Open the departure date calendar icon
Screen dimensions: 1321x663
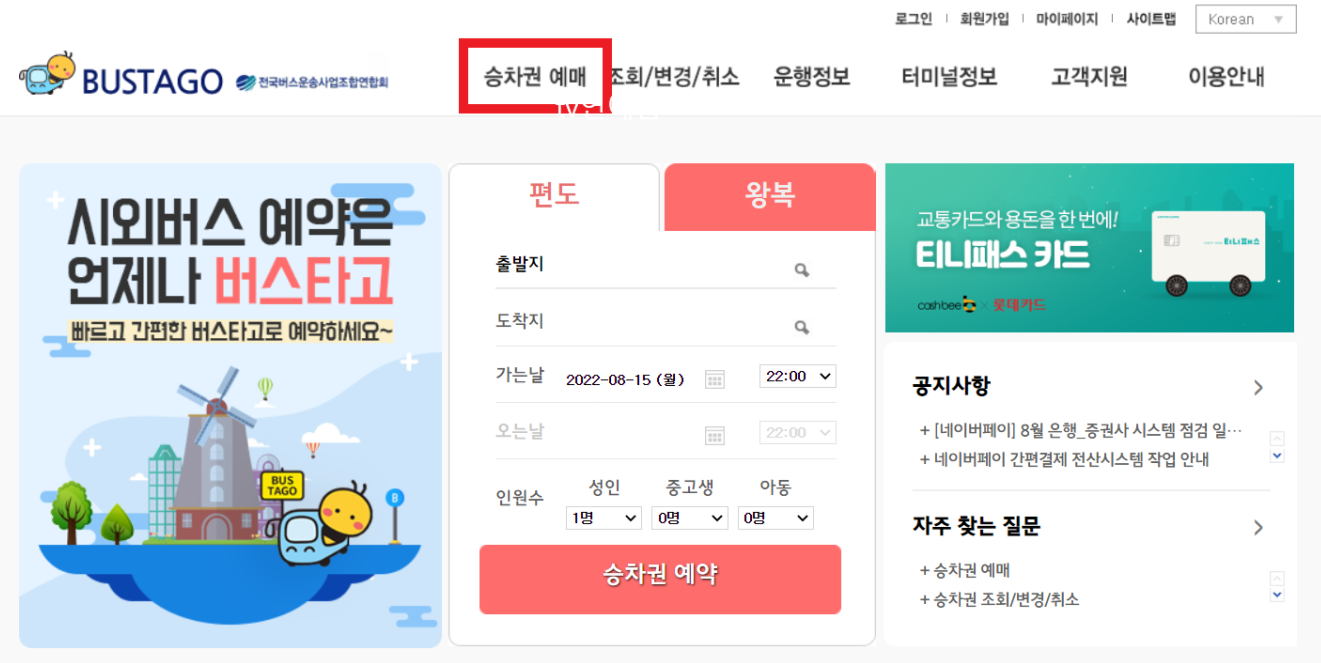pos(714,378)
